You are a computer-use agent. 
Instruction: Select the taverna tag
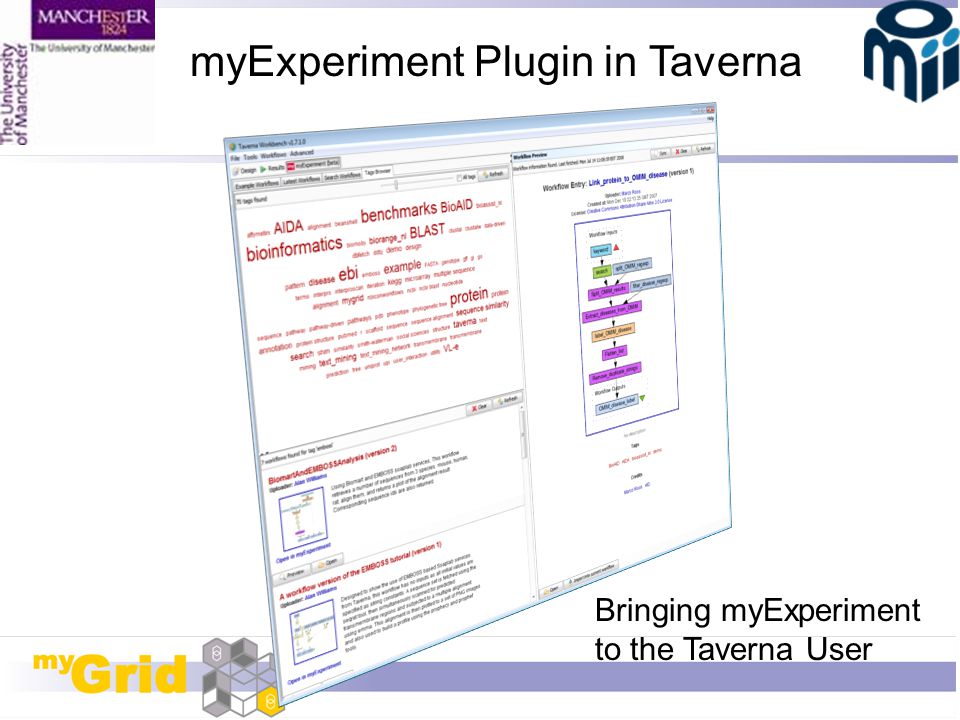[465, 323]
